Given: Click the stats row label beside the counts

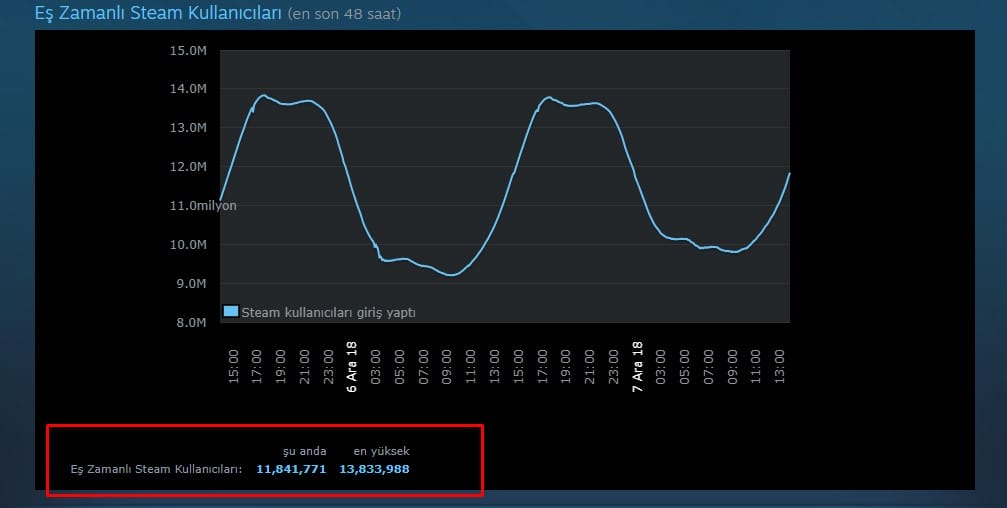Looking at the screenshot, I should click(156, 469).
